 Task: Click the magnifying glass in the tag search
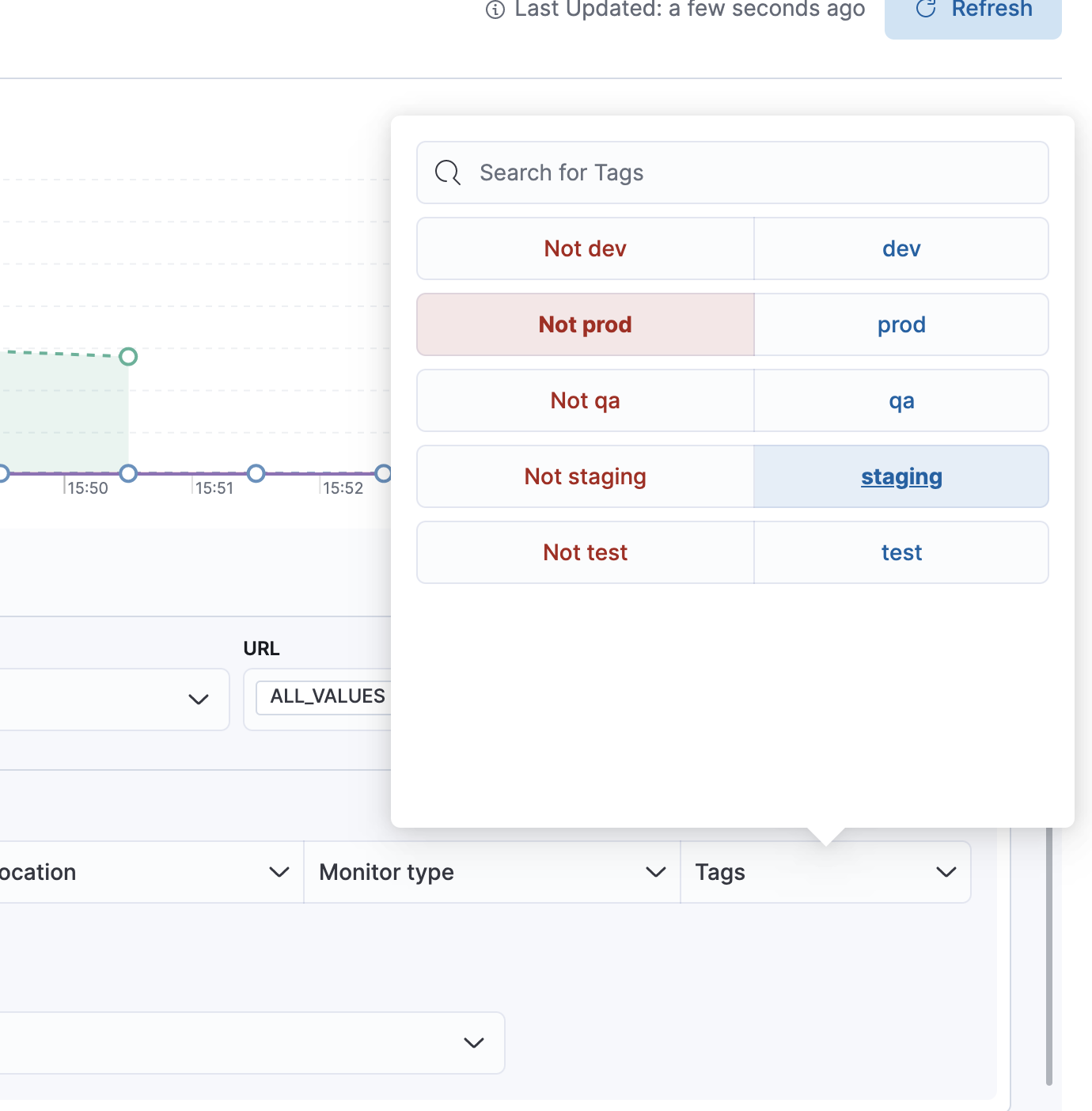coord(448,173)
